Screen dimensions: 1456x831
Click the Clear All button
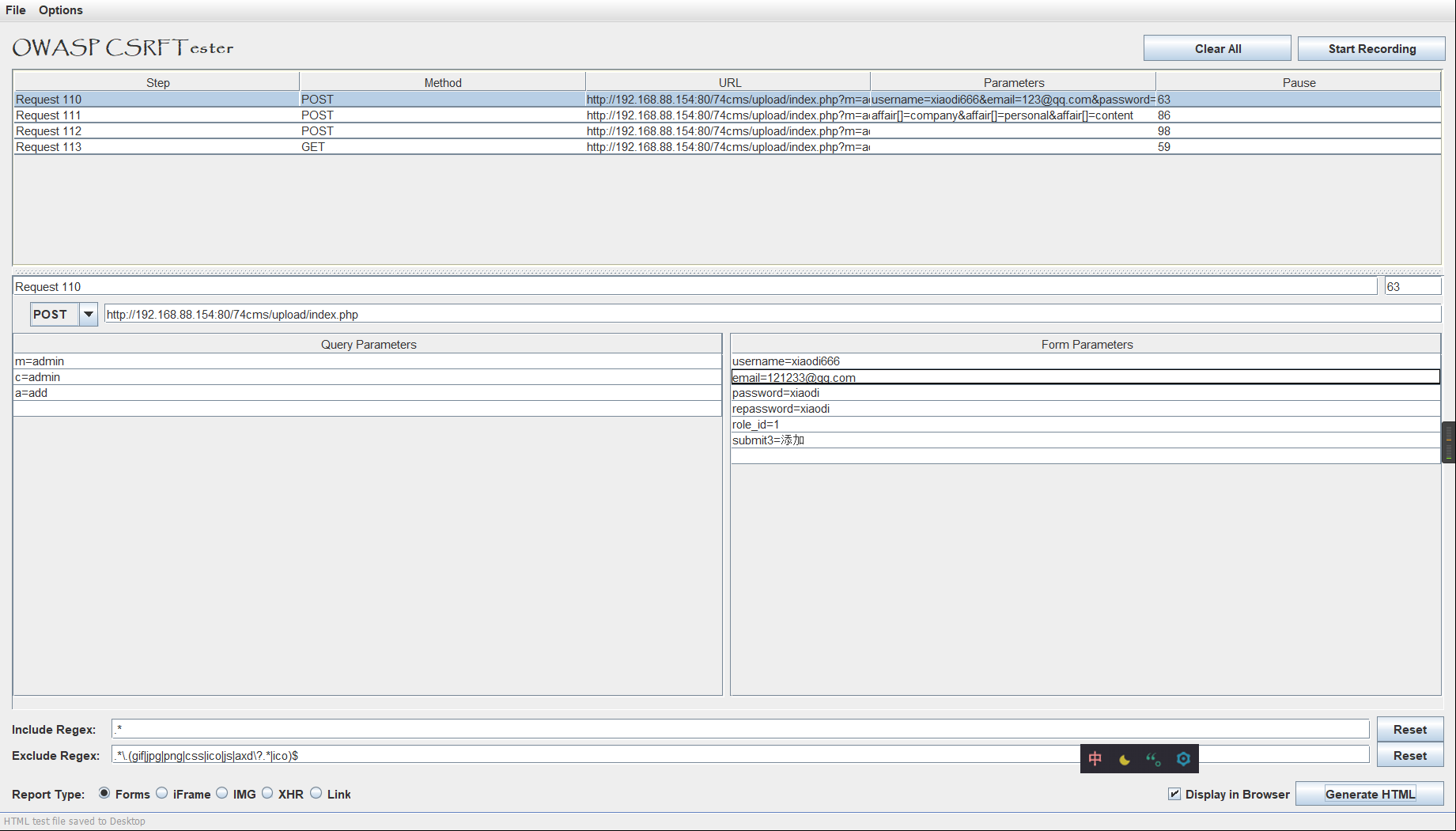pyautogui.click(x=1217, y=48)
